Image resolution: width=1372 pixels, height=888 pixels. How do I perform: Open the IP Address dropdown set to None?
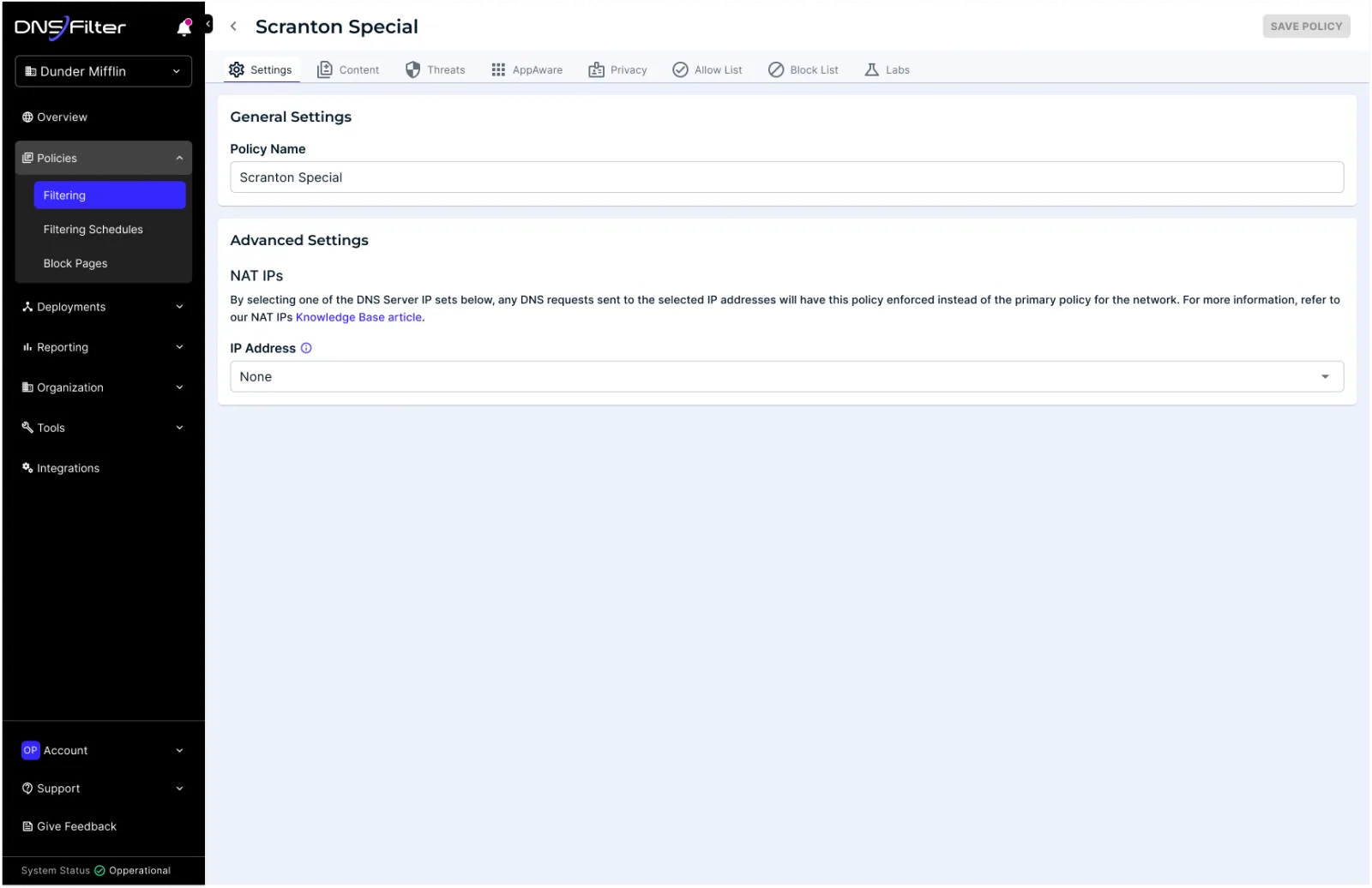click(x=786, y=377)
